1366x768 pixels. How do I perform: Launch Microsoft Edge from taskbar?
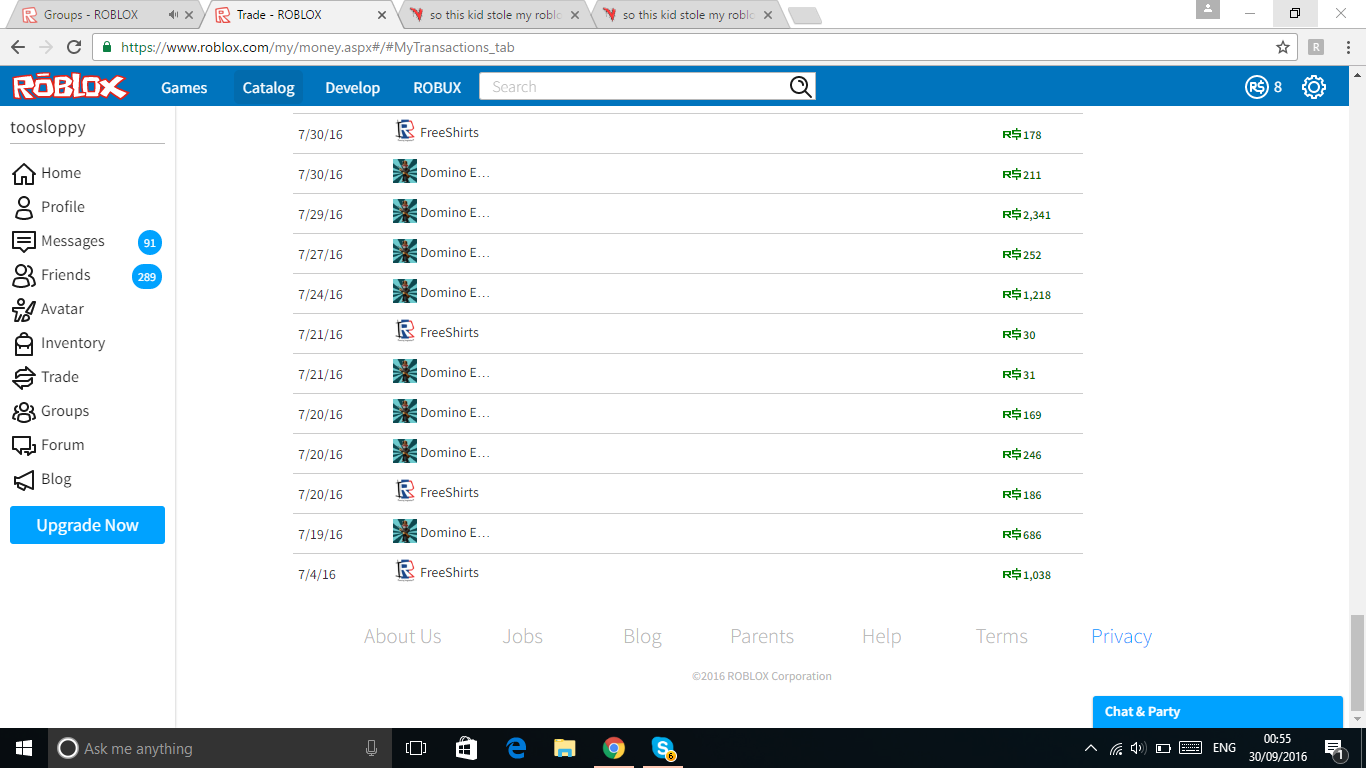click(x=516, y=748)
